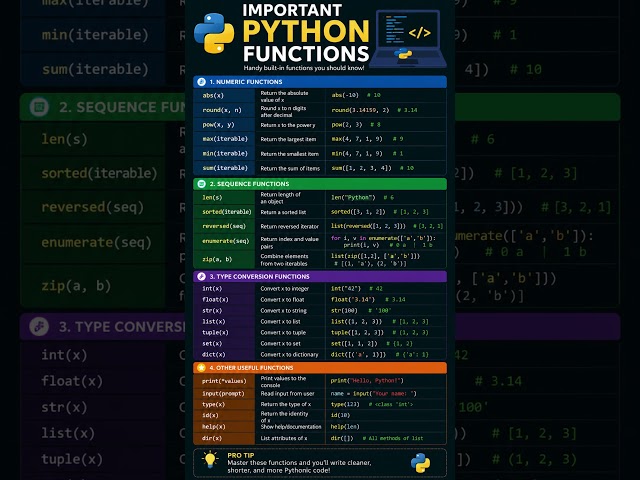Click the 'len("Python")' example
Image resolution: width=640 pixels, height=480 pixels.
[x=353, y=198]
